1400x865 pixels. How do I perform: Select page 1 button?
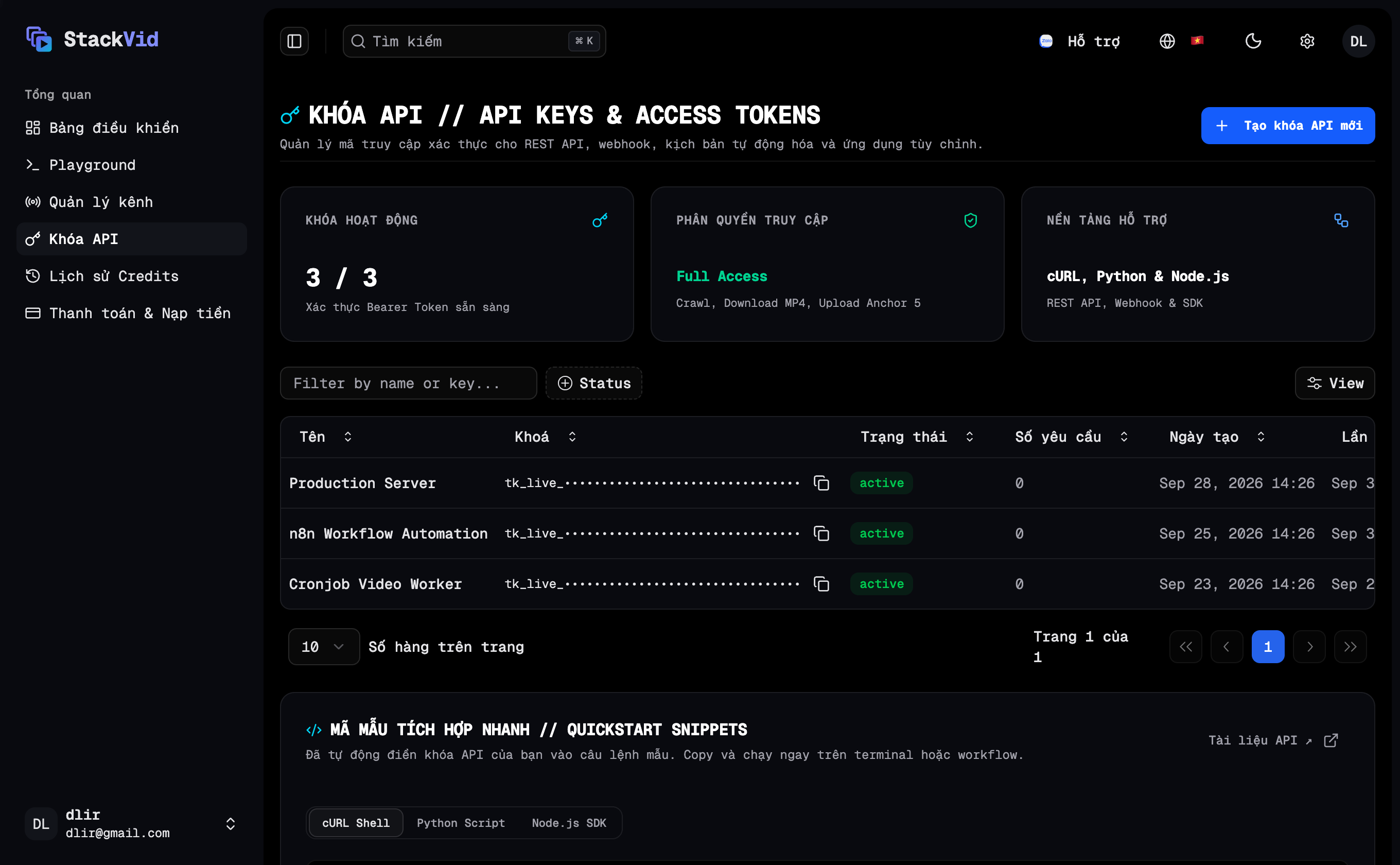tap(1268, 647)
